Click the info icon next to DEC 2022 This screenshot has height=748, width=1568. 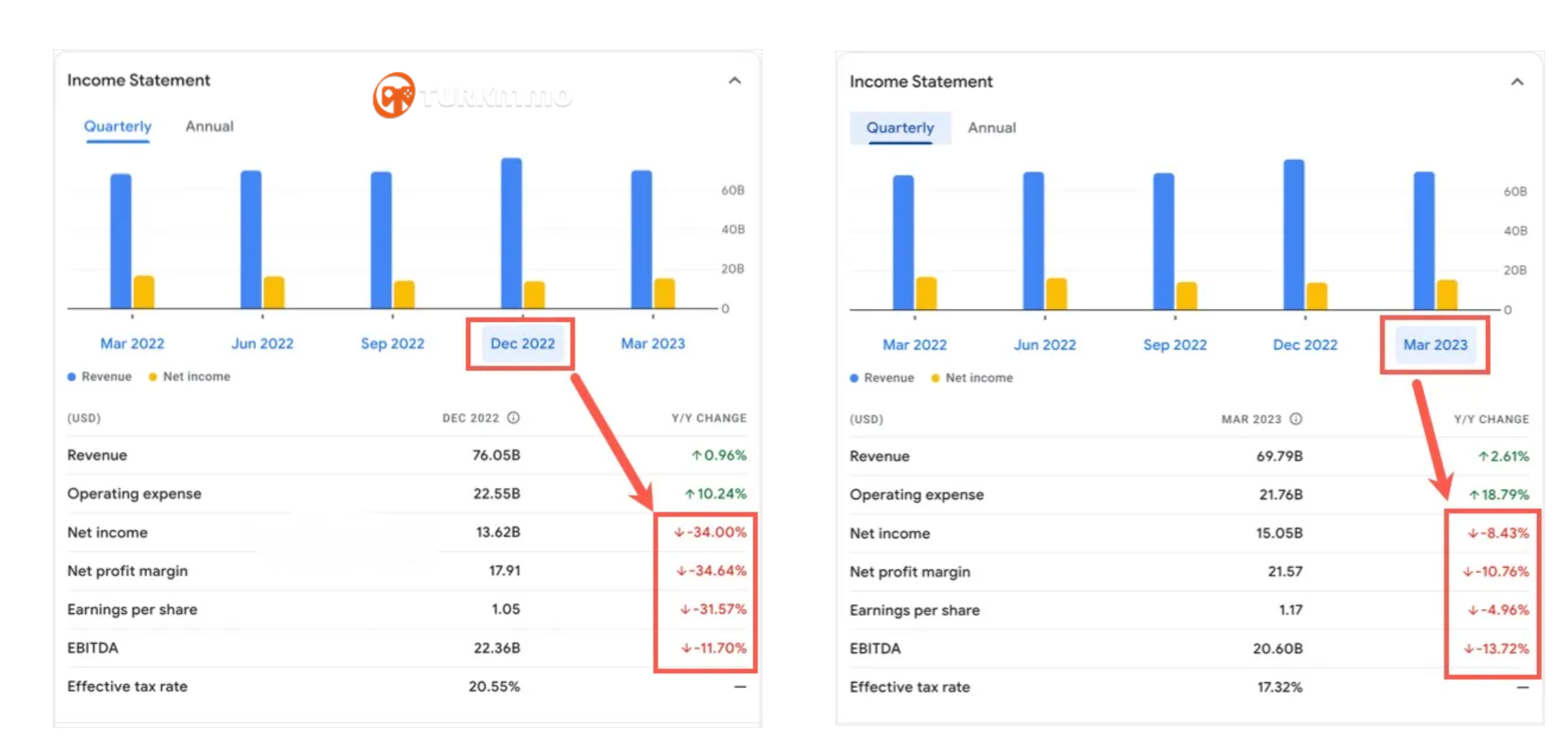[x=513, y=418]
